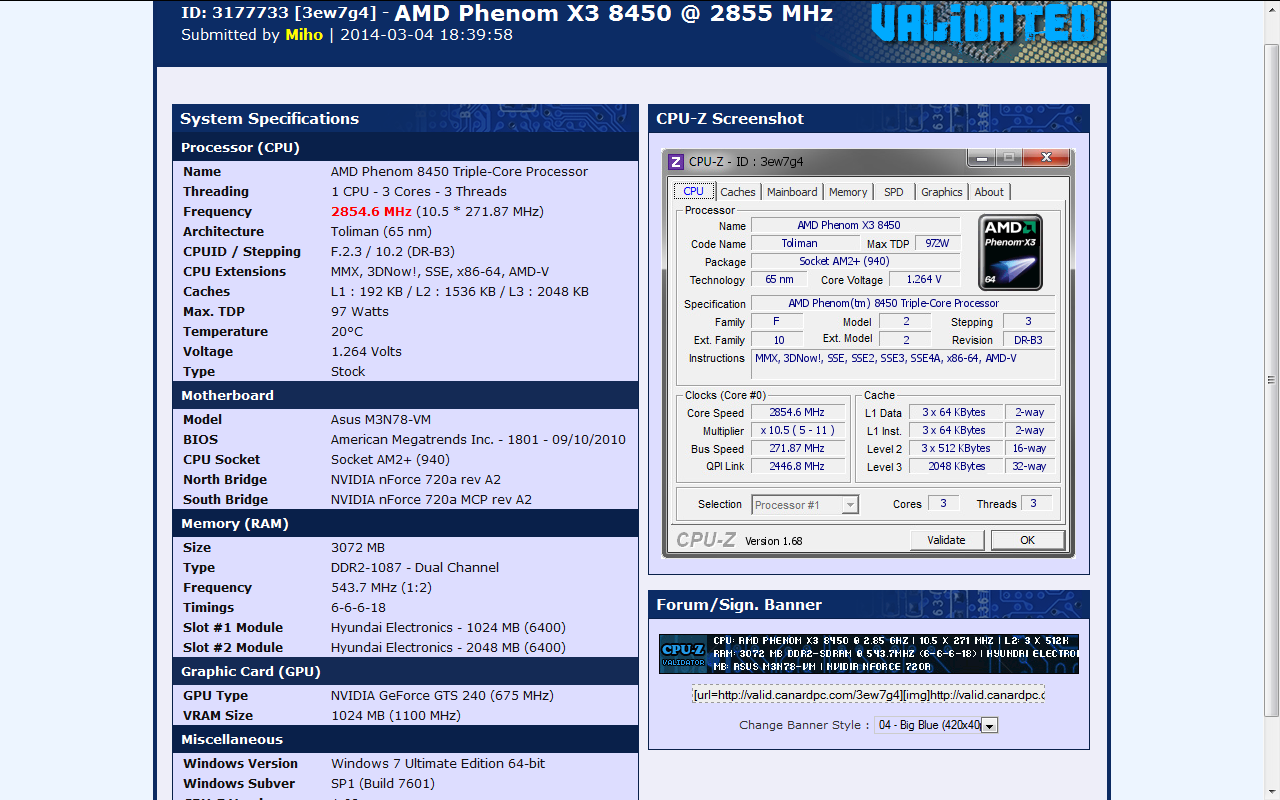
Task: Click the vertical scrollbar thumb
Action: pos(1272,380)
